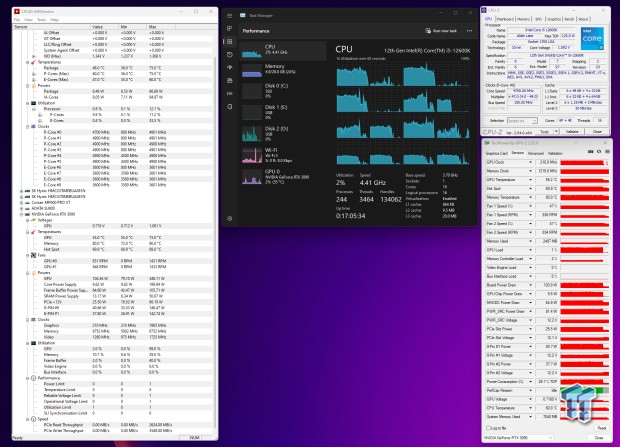The height and width of the screenshot is (447, 620).
Task: Open the Socket selection dropdown in CPU-Z
Action: pyautogui.click(x=522, y=121)
